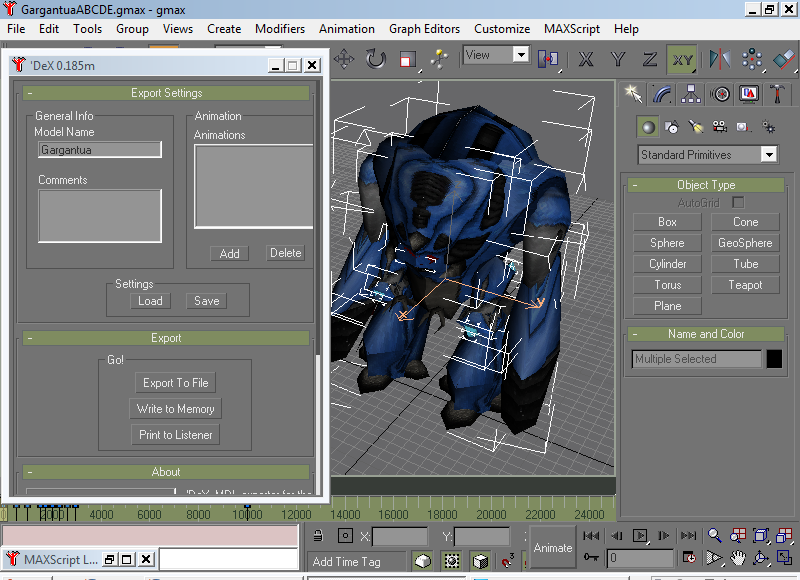Screen dimensions: 800x580
Task: Select the Field-of-View viewport tool
Action: click(x=714, y=558)
